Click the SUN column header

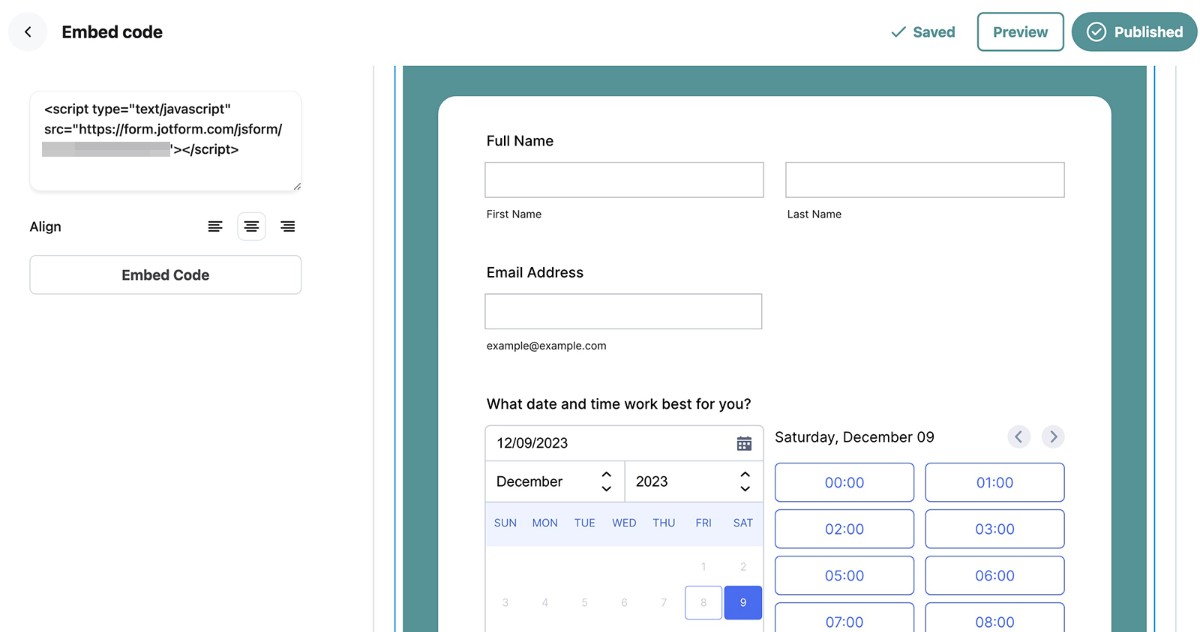tap(505, 523)
